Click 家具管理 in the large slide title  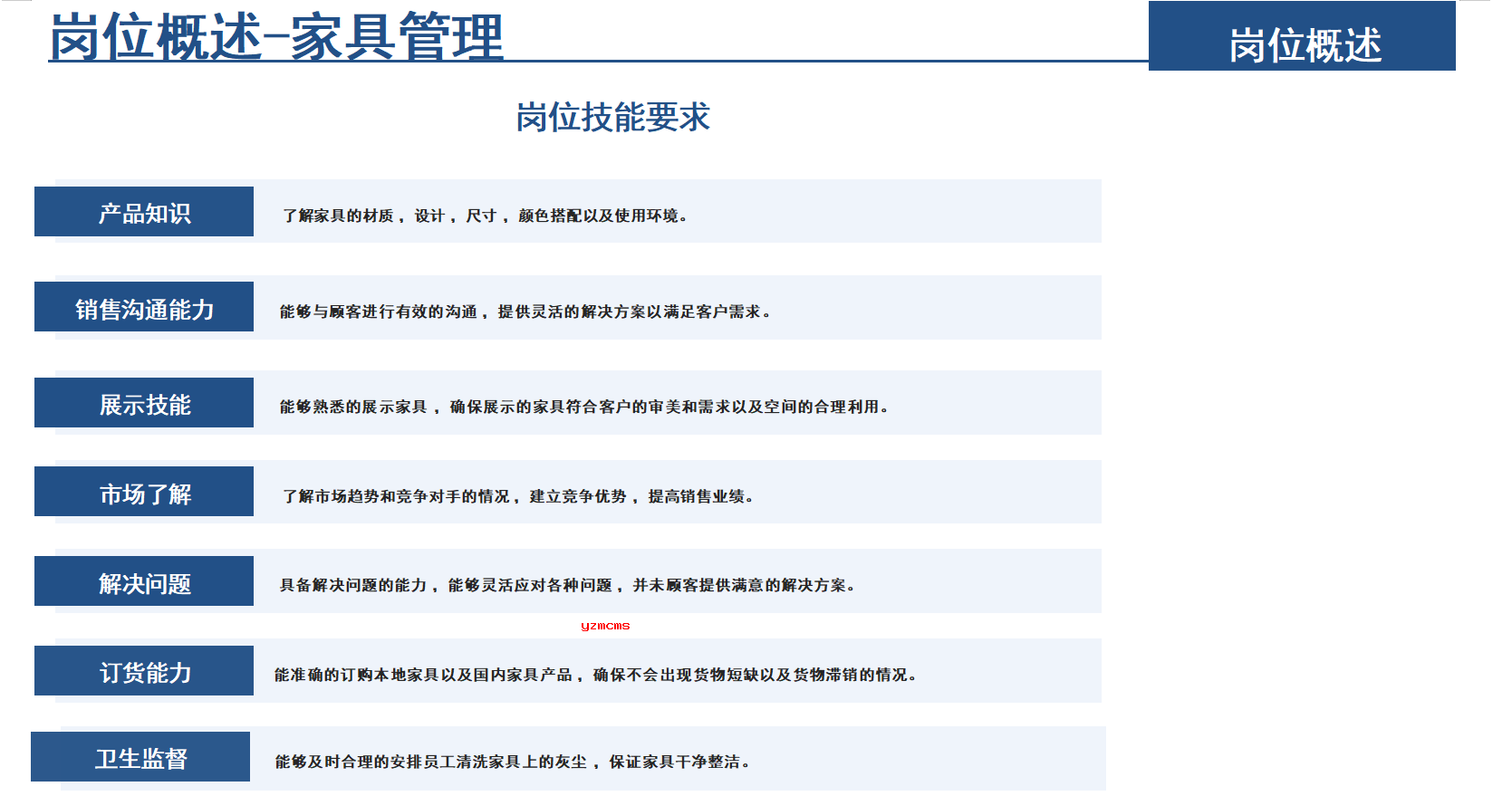(396, 38)
